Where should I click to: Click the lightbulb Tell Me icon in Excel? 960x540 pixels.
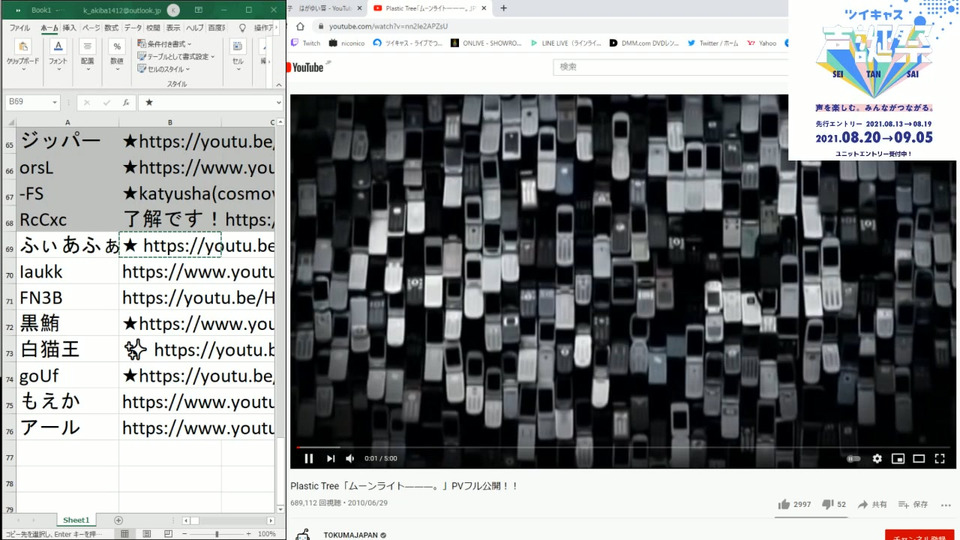coord(242,28)
